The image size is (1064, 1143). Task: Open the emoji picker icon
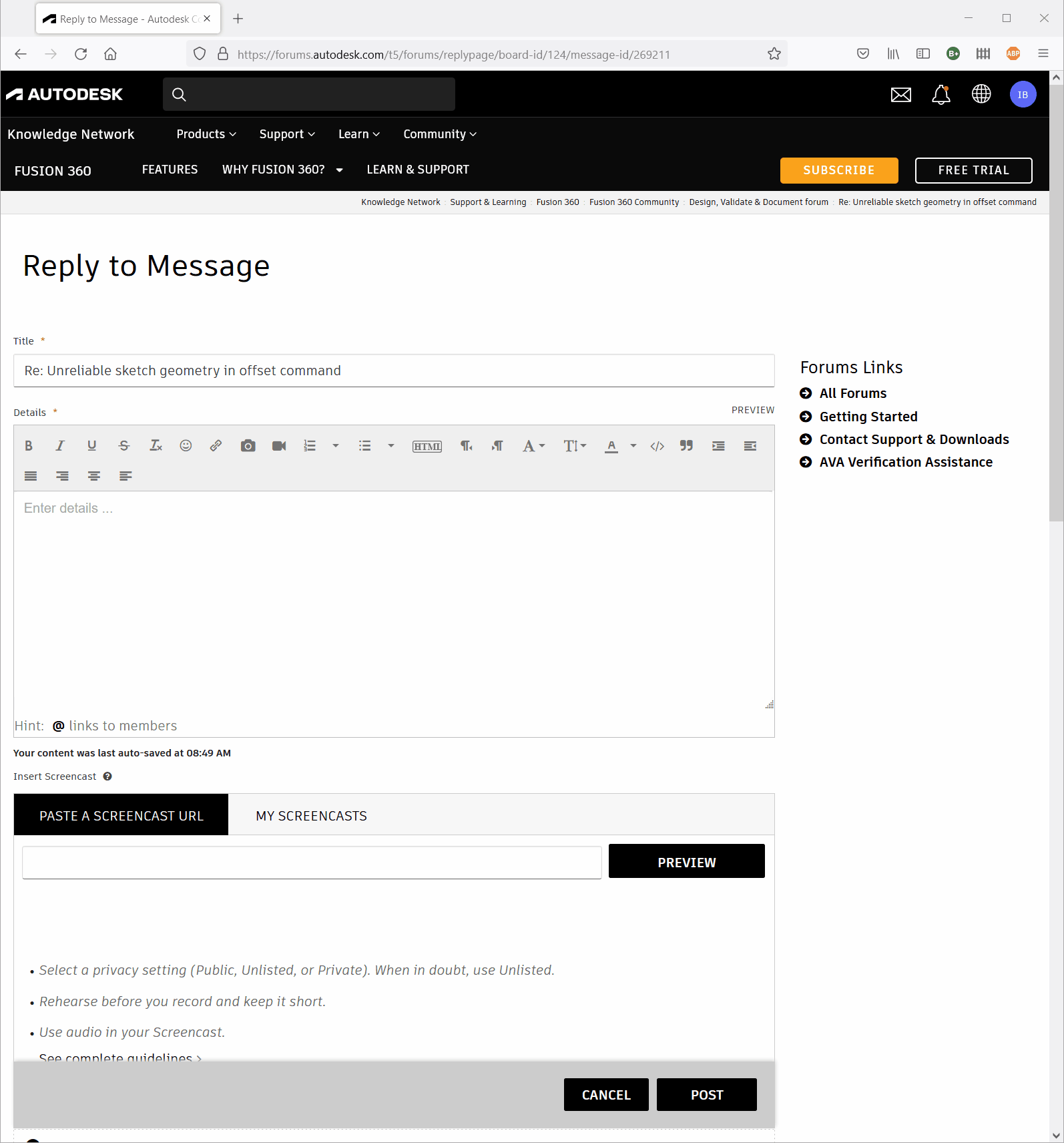click(x=186, y=446)
